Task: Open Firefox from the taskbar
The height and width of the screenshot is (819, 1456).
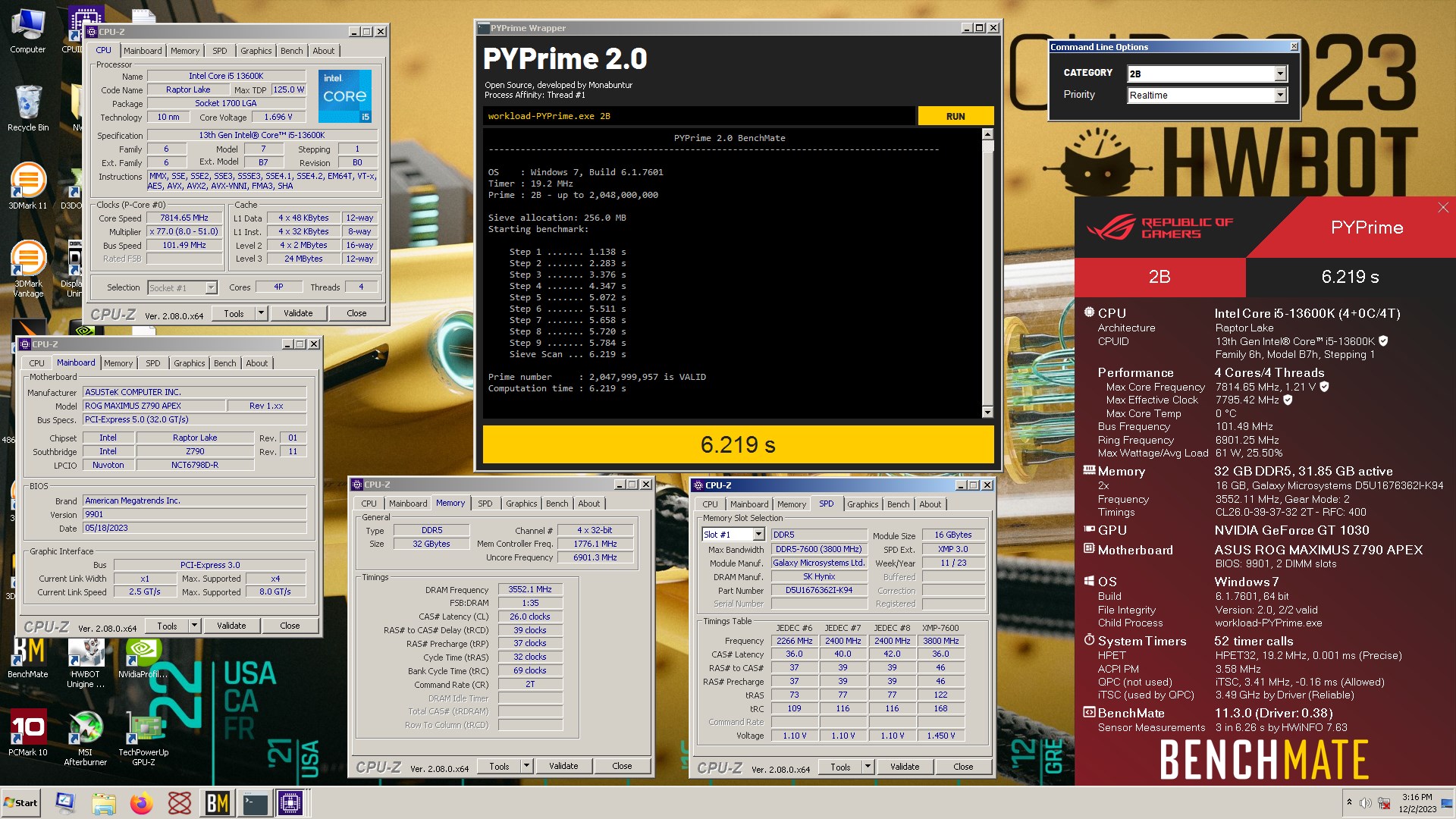Action: pyautogui.click(x=141, y=802)
